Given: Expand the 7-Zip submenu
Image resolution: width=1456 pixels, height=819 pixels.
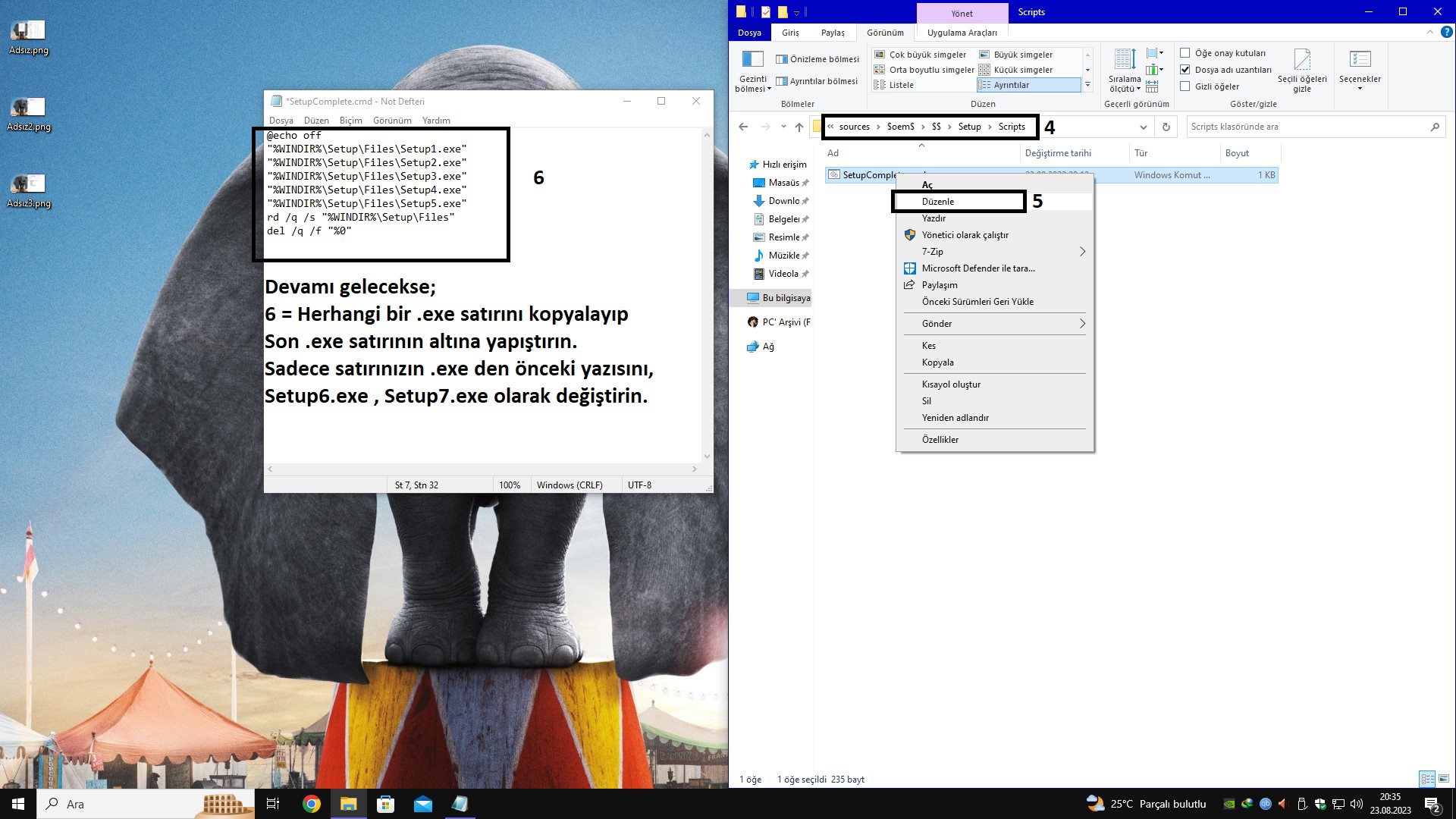Looking at the screenshot, I should click(x=994, y=252).
